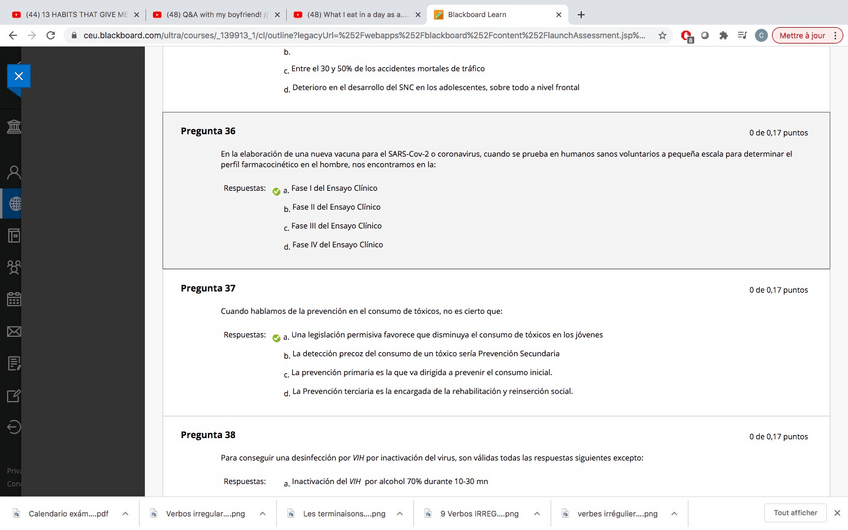This screenshot has height=530, width=848.
Task: Click answer Fase I del Ensayo Clínico
Action: coord(334,188)
